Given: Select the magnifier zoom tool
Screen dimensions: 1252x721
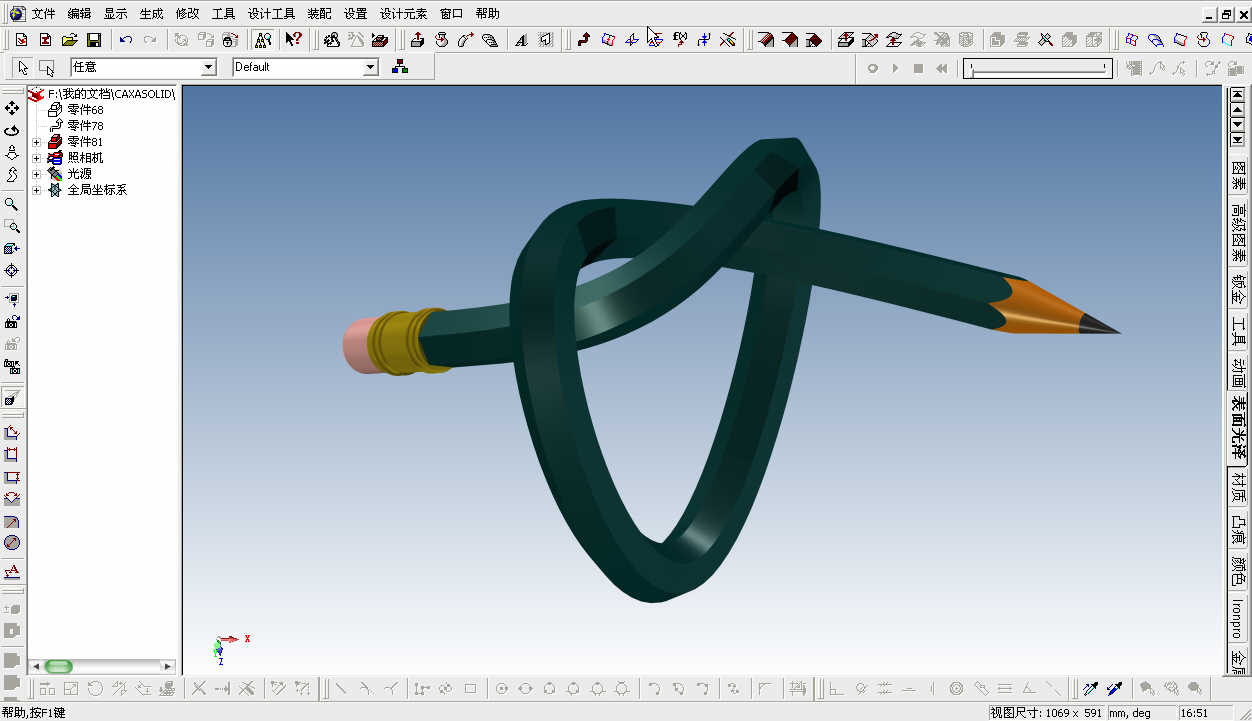Looking at the screenshot, I should [x=12, y=204].
